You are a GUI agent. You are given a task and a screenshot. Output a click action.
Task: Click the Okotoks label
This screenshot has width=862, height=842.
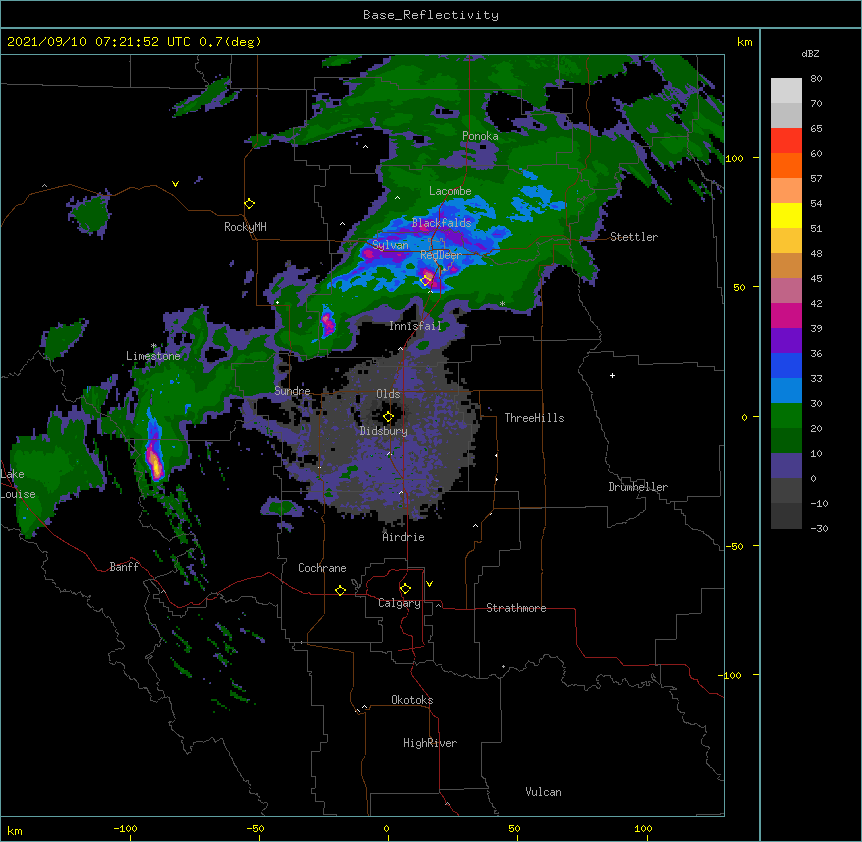coord(412,700)
